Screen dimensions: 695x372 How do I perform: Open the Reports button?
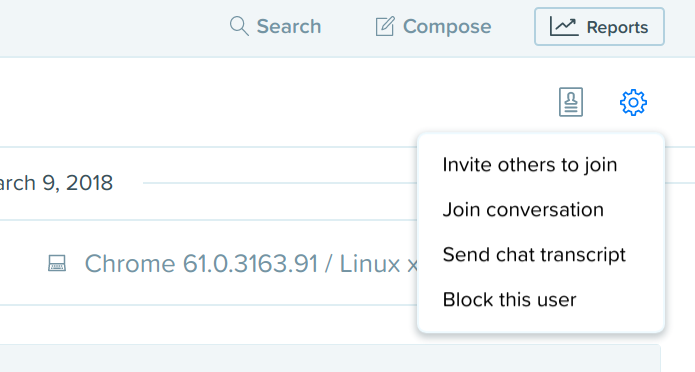599,27
